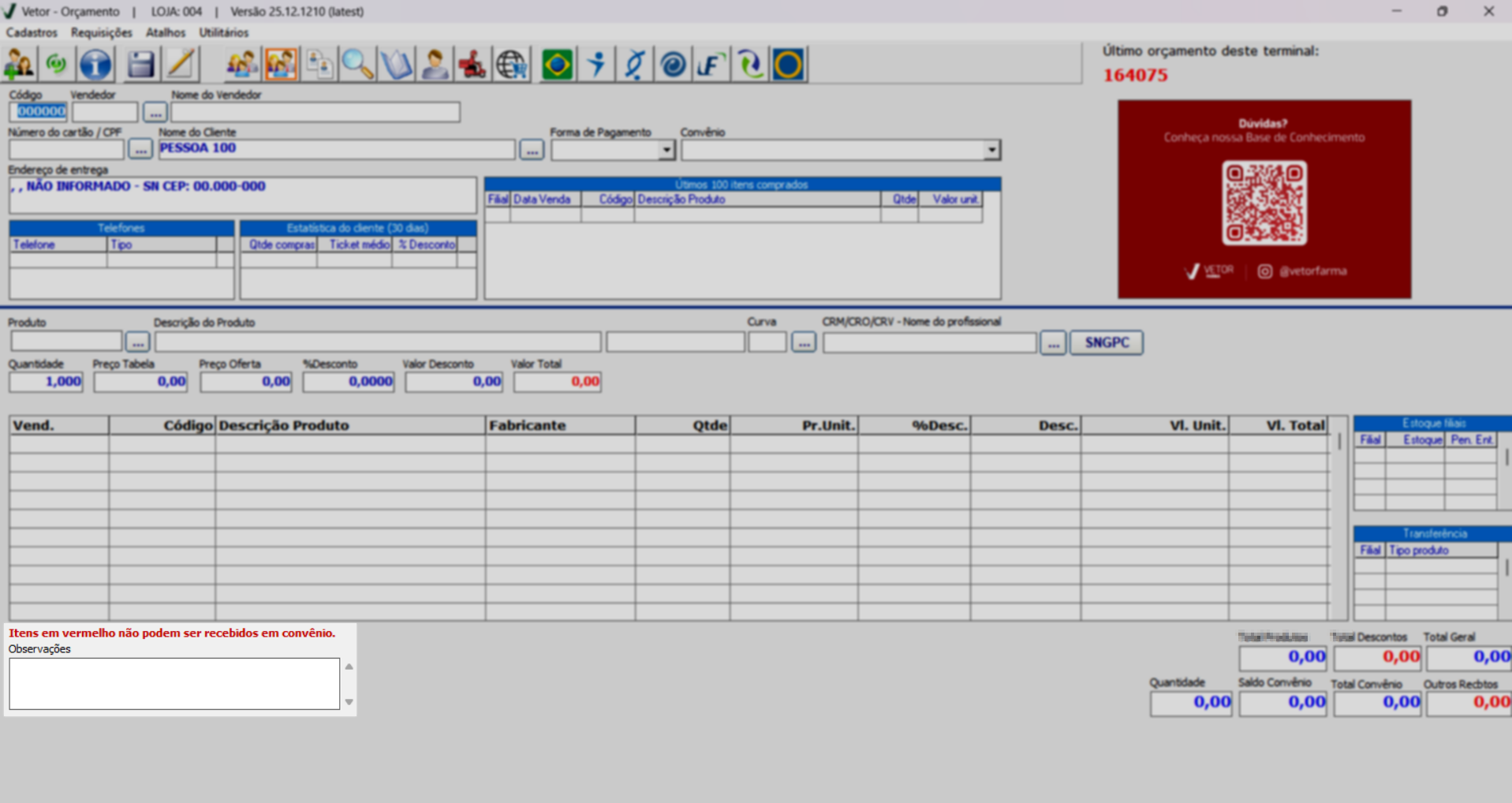Open the Nome do Cliente lookup ellipsis button
The width and height of the screenshot is (1512, 803).
pyautogui.click(x=532, y=149)
